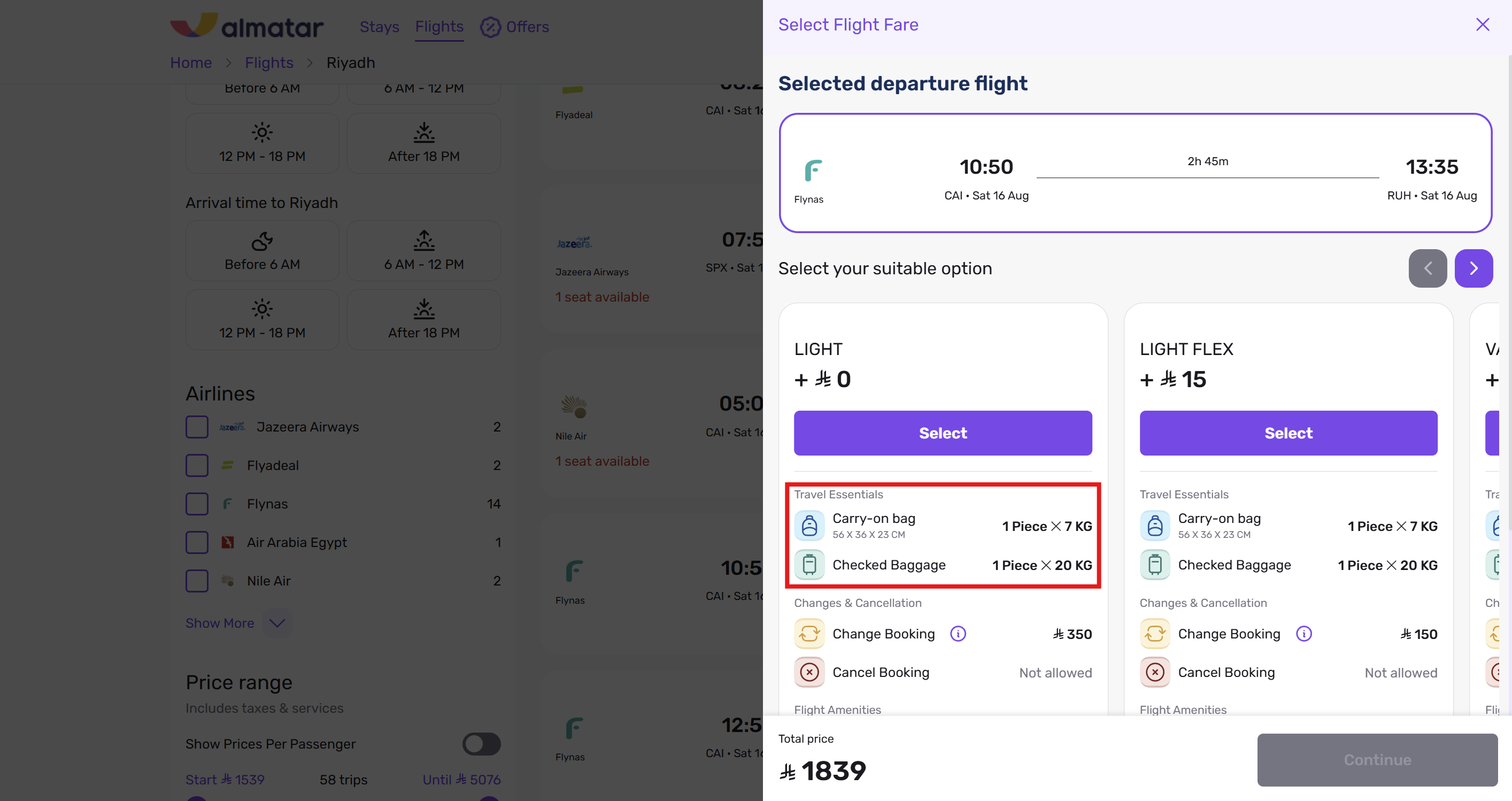This screenshot has height=801, width=1512.
Task: Click the Checked Baggage icon in LIGHT FLEX fare
Action: coord(1154,565)
